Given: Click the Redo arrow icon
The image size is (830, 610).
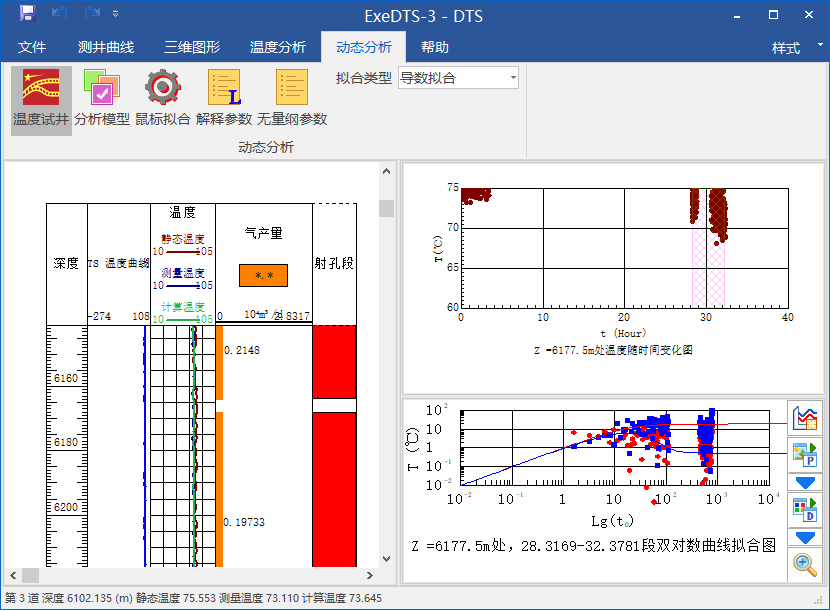Looking at the screenshot, I should [92, 13].
